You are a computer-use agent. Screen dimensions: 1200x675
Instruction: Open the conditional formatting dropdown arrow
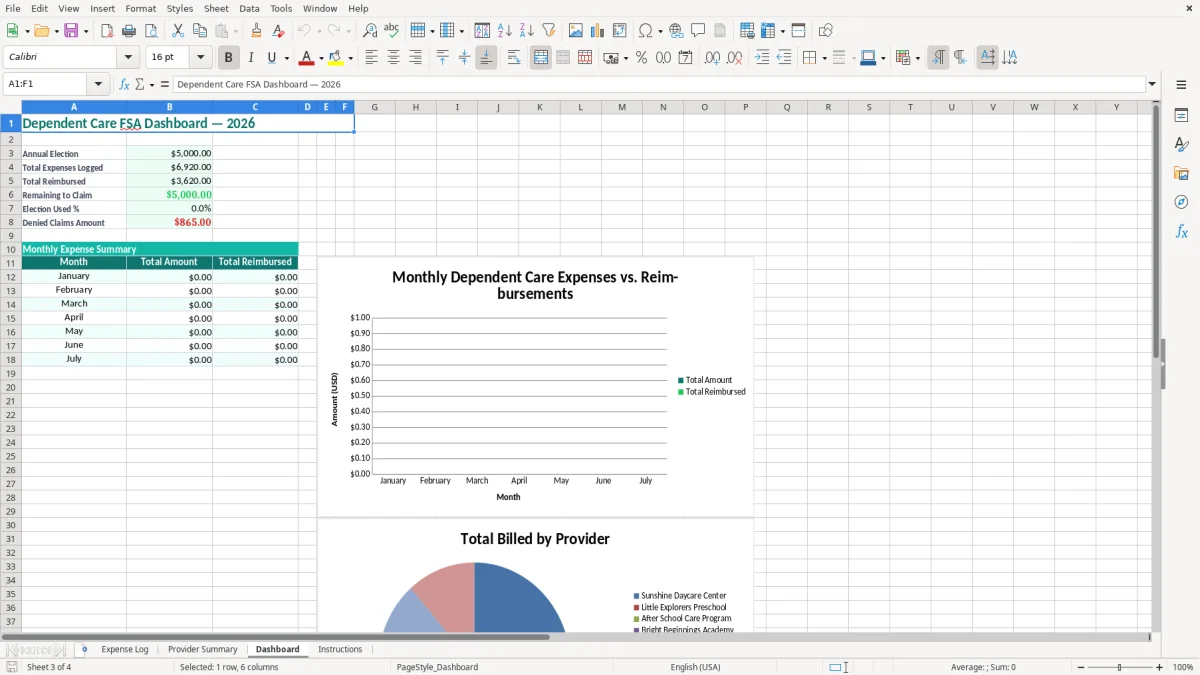tap(917, 58)
